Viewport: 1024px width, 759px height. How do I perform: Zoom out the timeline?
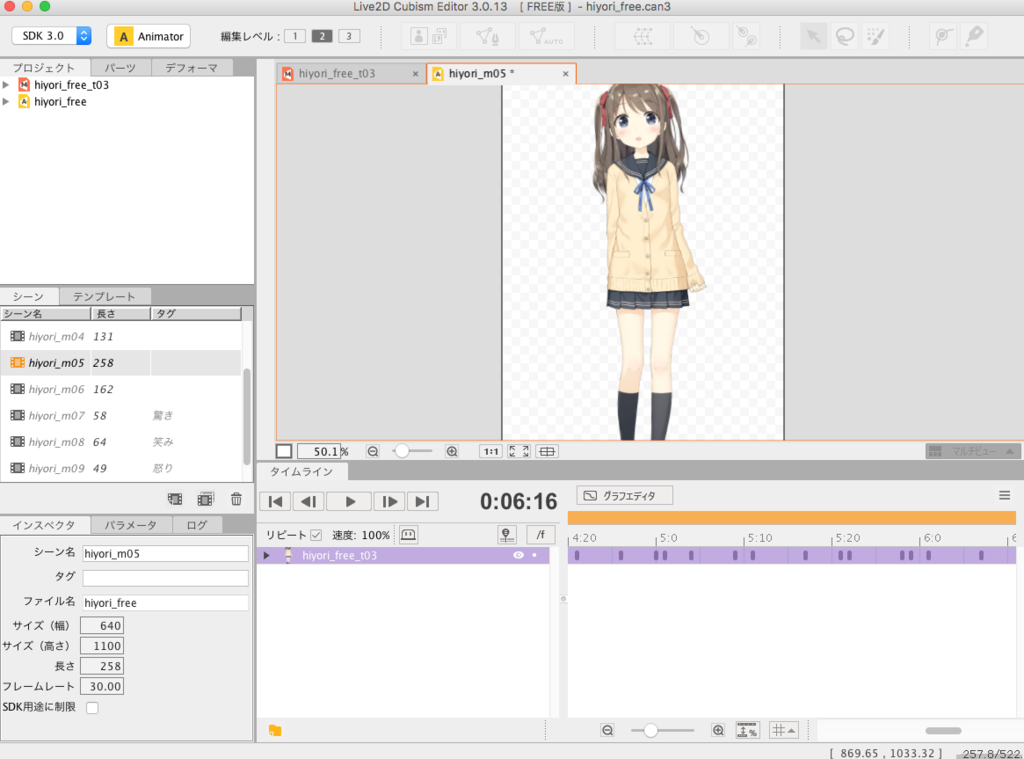[607, 730]
